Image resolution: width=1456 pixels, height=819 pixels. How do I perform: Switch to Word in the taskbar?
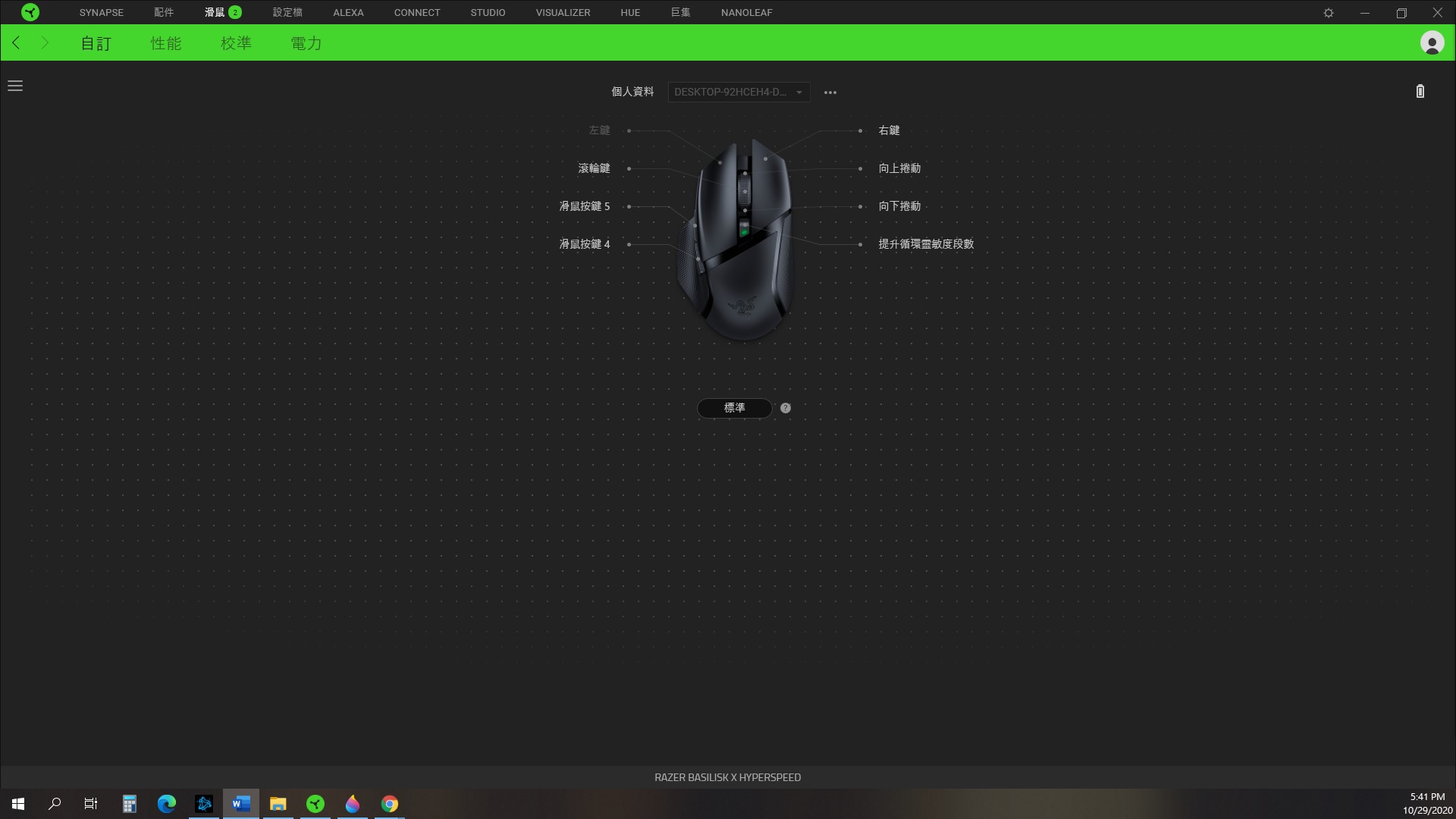(x=241, y=804)
